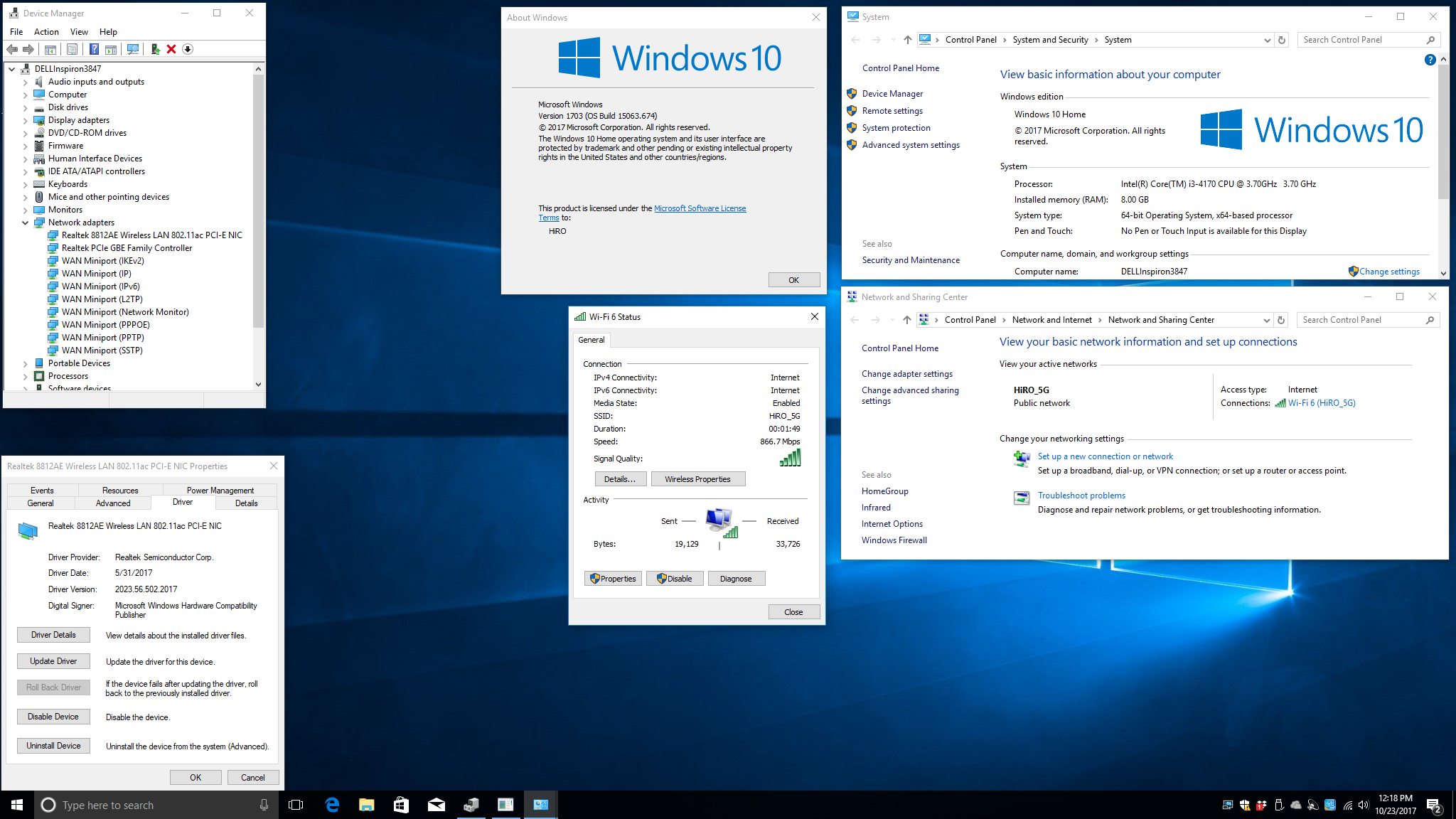
Task: Open the File menu in Device Manager
Action: pos(16,32)
